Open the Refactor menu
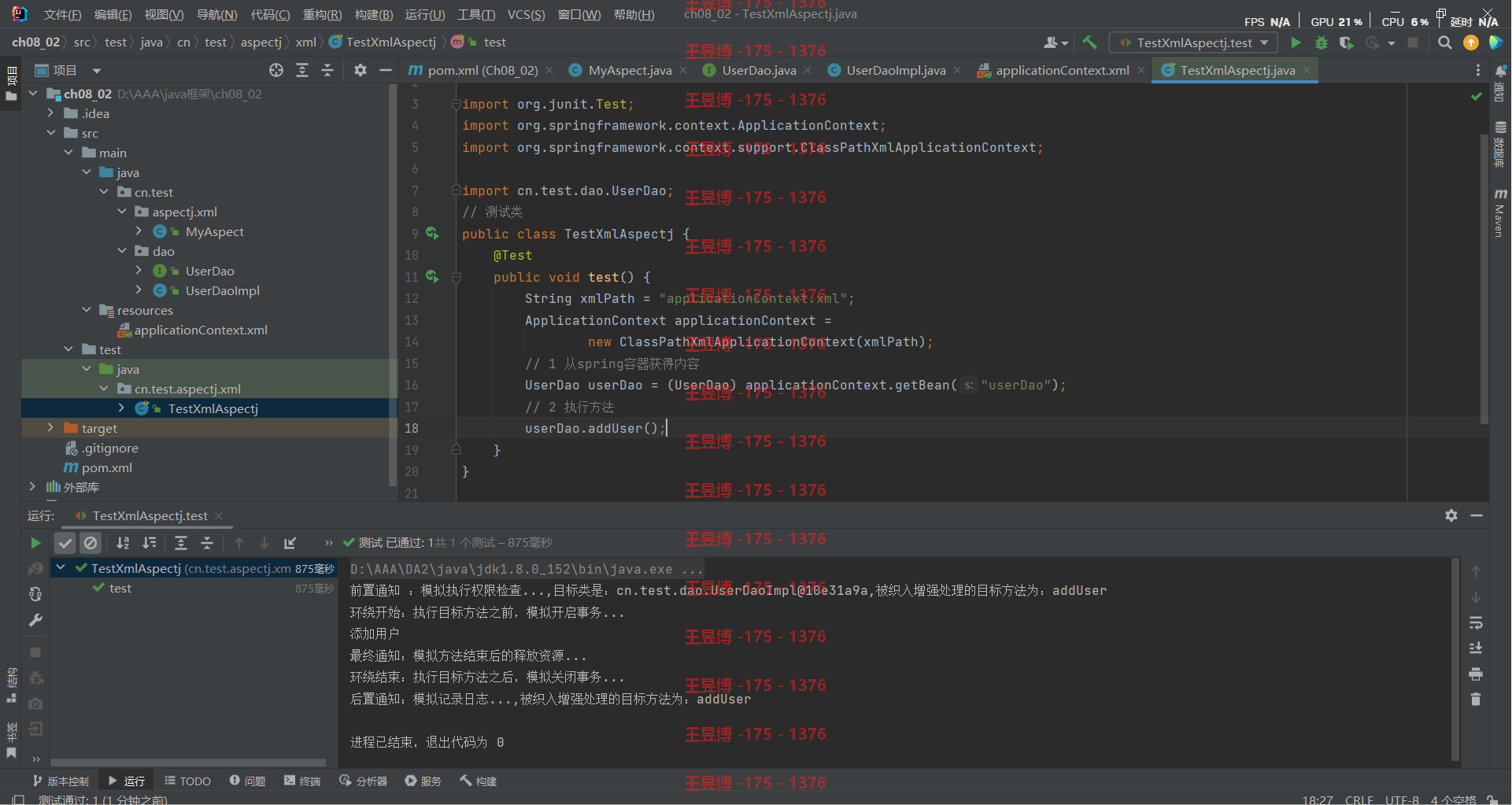The height and width of the screenshot is (805, 1512). click(322, 15)
